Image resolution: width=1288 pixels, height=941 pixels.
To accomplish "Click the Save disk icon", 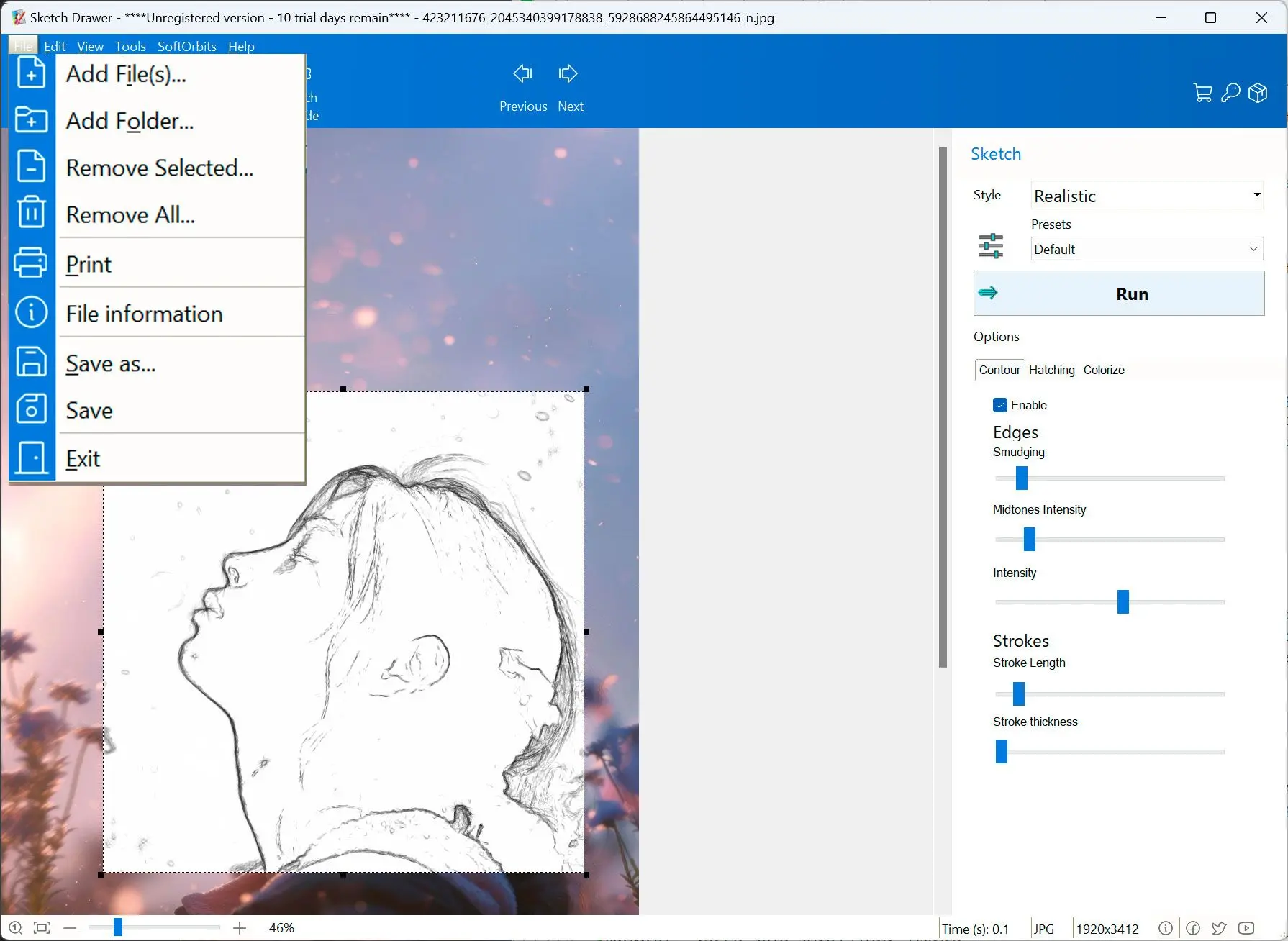I will coord(32,409).
